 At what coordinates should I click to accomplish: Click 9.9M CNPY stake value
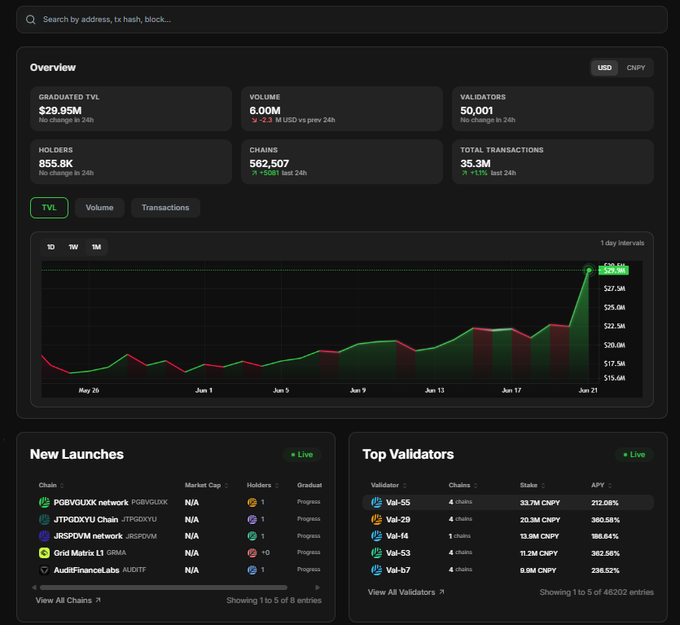coord(538,570)
